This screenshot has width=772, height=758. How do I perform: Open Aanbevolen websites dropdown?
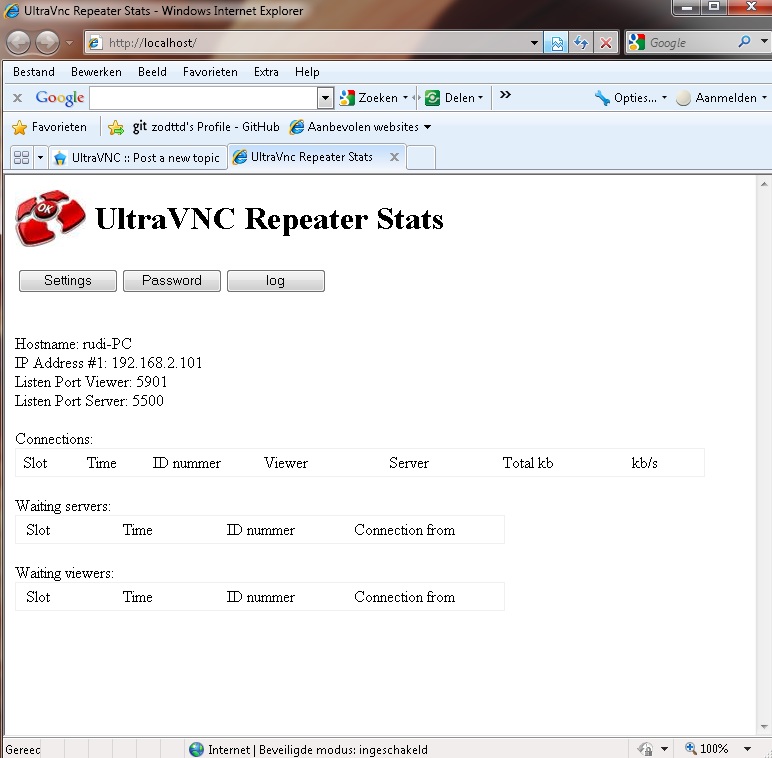click(360, 127)
